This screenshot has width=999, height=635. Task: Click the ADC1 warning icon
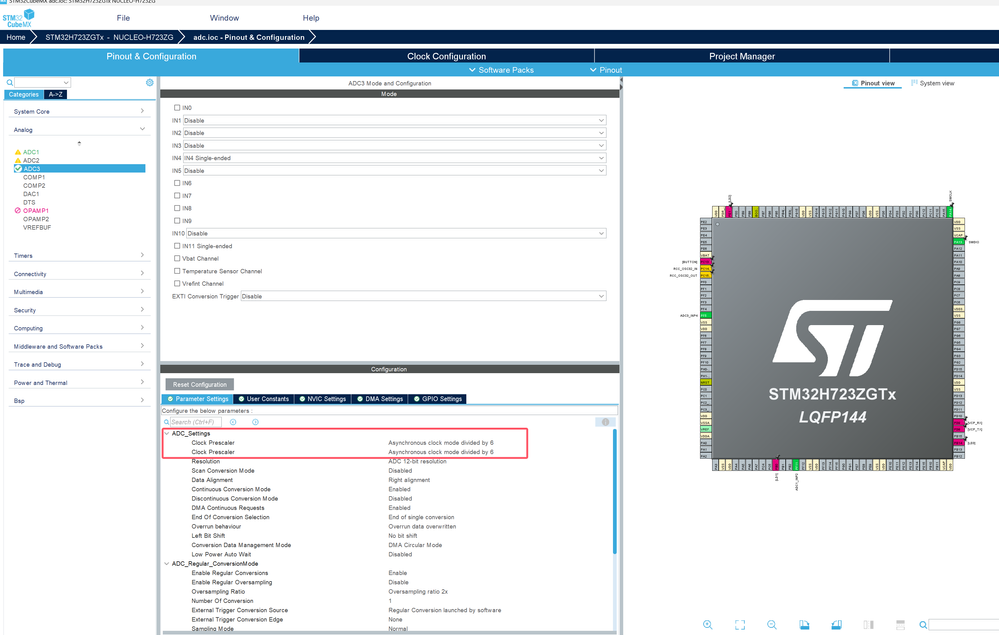coord(18,152)
